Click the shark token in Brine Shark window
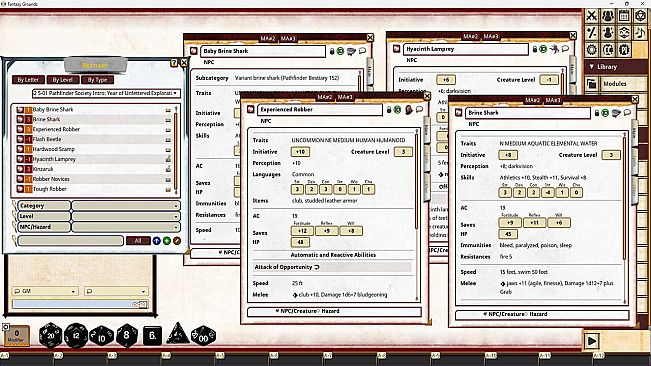651x366 pixels. click(x=616, y=113)
